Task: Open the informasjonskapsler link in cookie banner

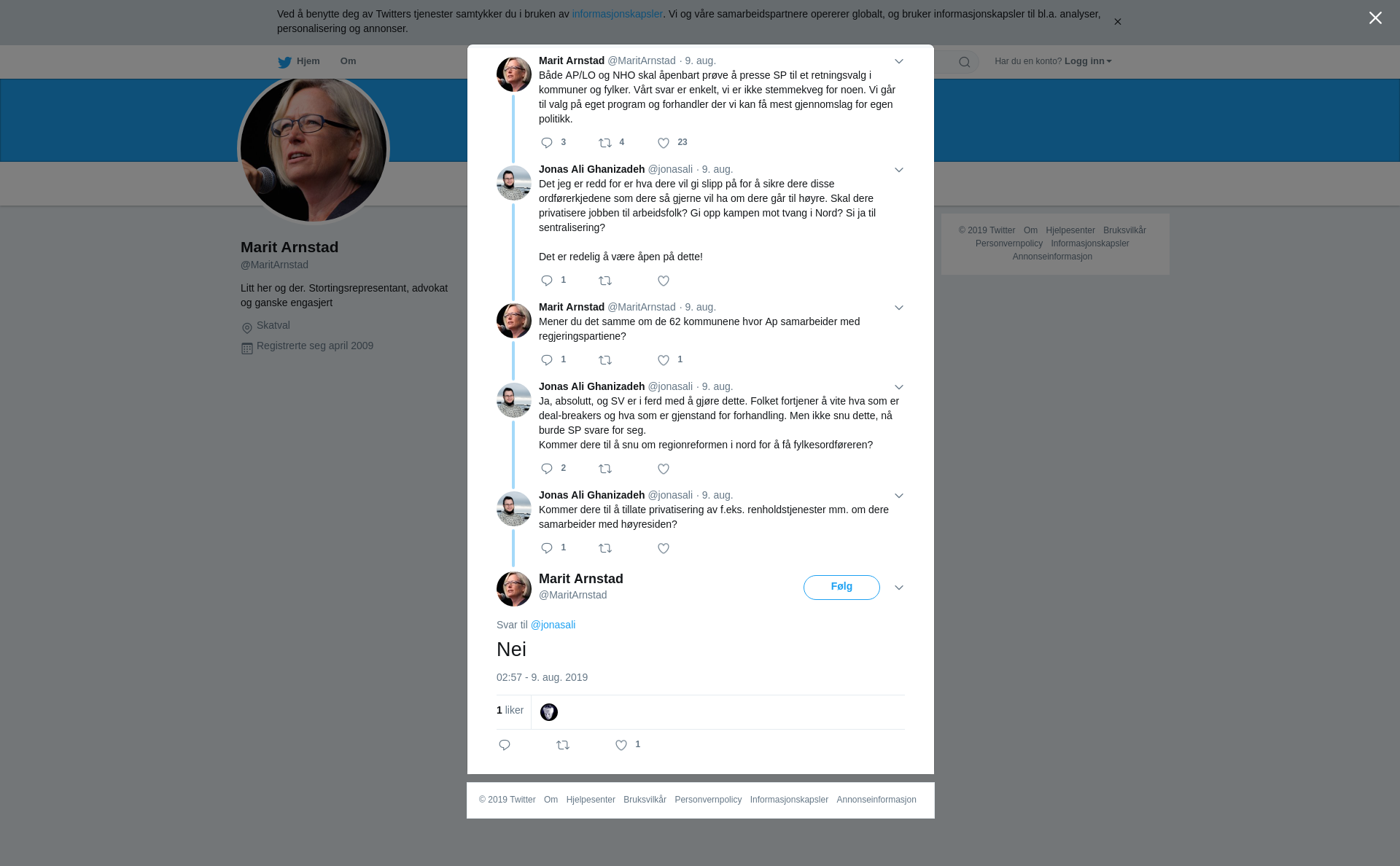Action: point(617,14)
